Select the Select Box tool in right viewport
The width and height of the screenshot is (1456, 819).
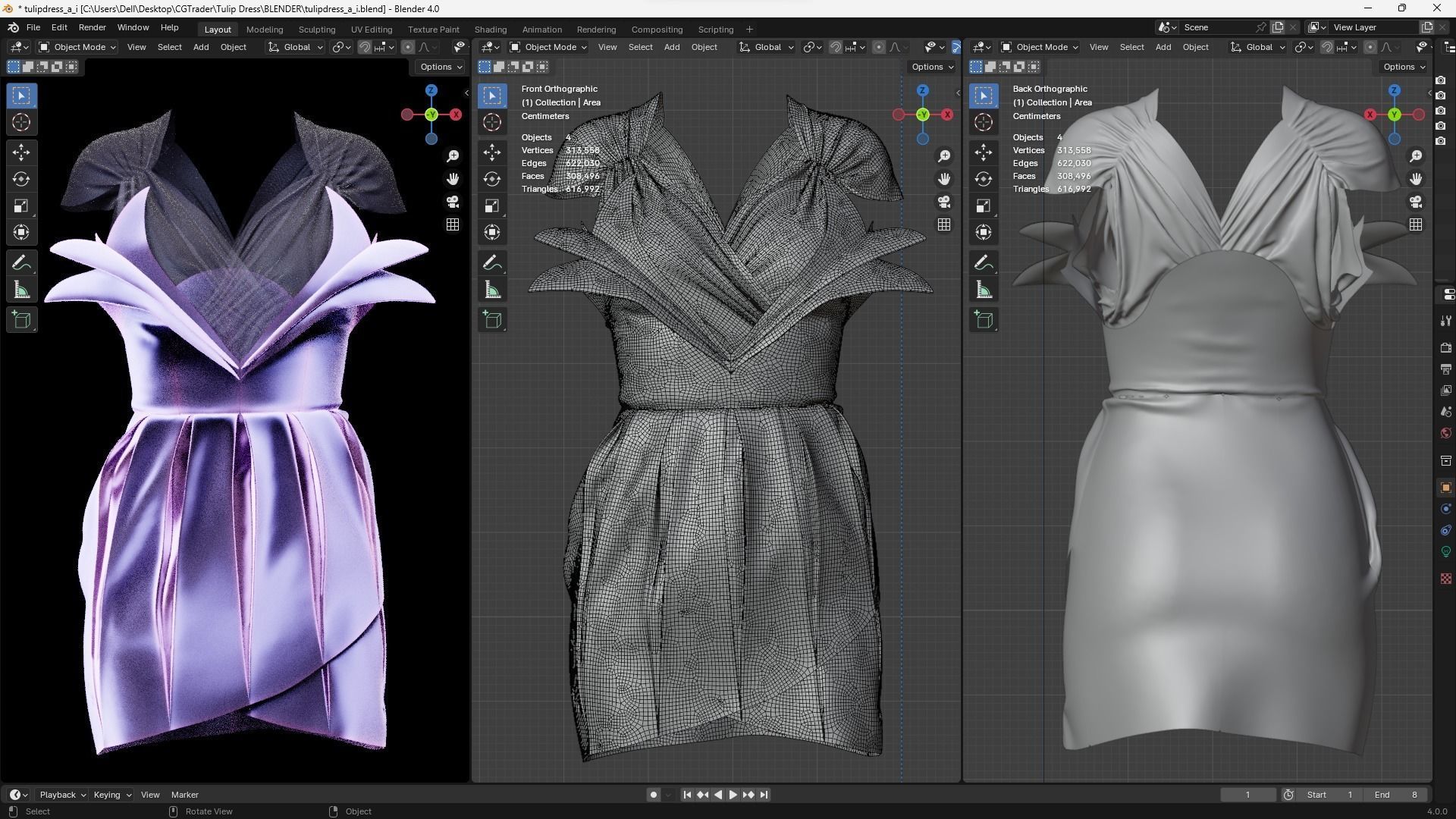coord(984,96)
